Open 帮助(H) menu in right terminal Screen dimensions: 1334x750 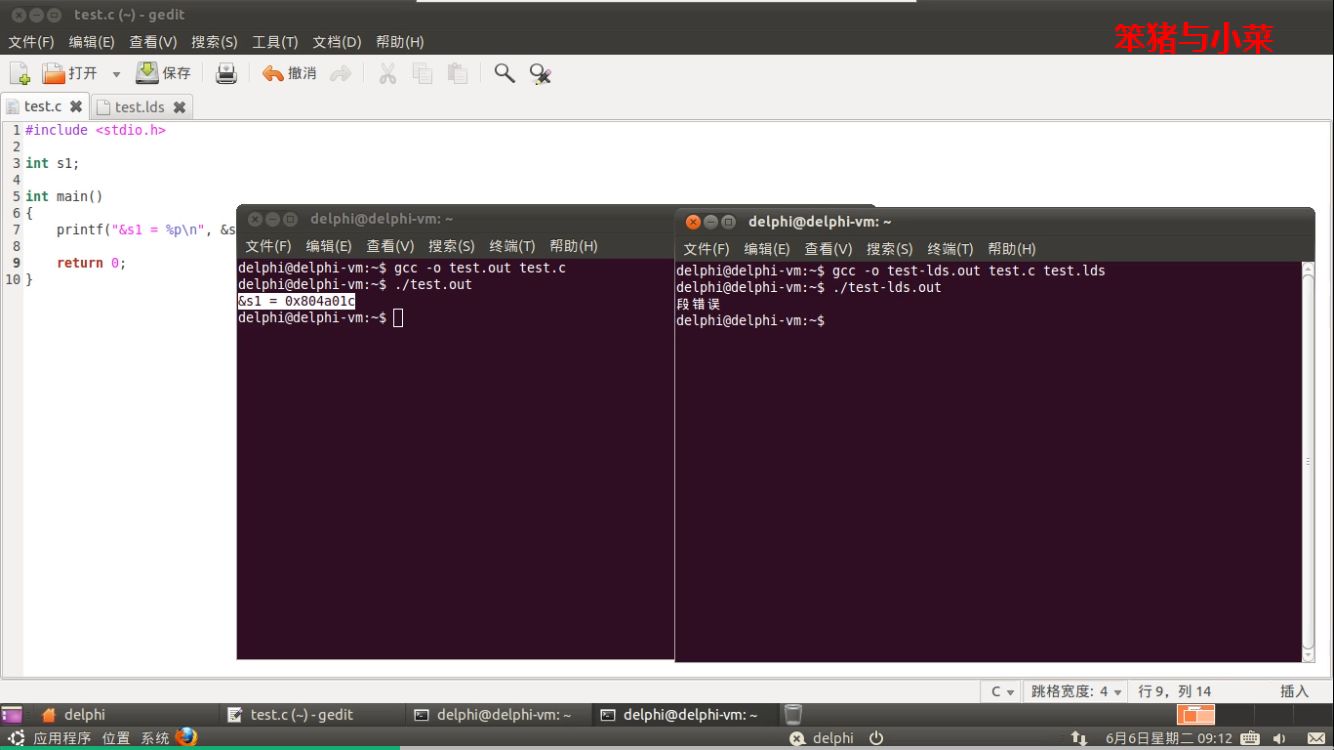tap(1012, 249)
